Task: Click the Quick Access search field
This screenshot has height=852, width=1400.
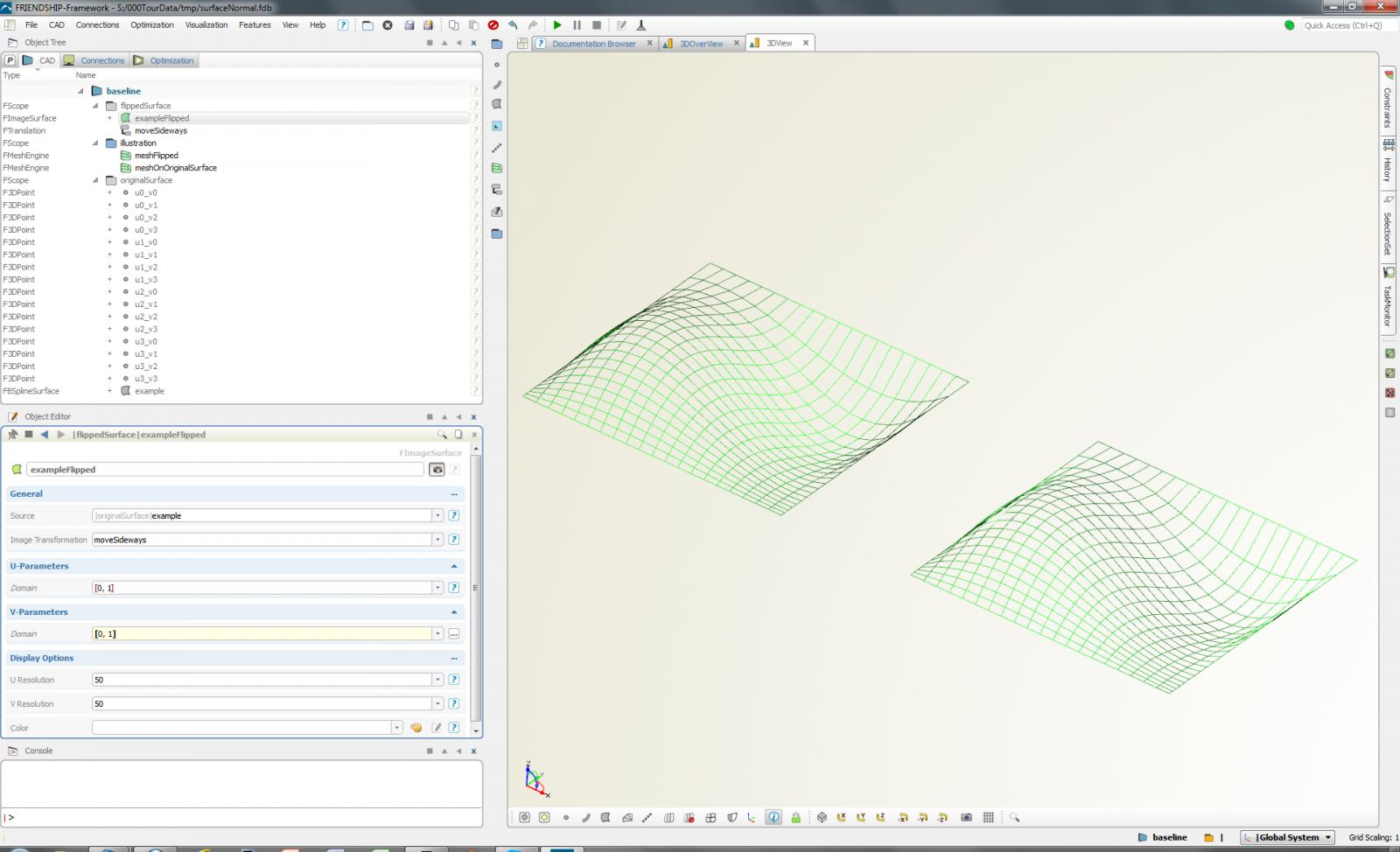Action: click(x=1348, y=25)
